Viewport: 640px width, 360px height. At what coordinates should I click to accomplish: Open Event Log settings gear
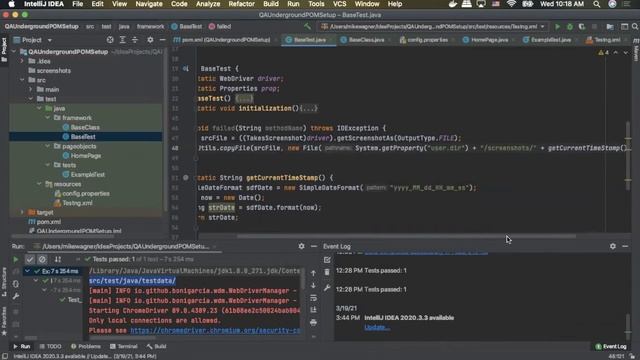(613, 246)
